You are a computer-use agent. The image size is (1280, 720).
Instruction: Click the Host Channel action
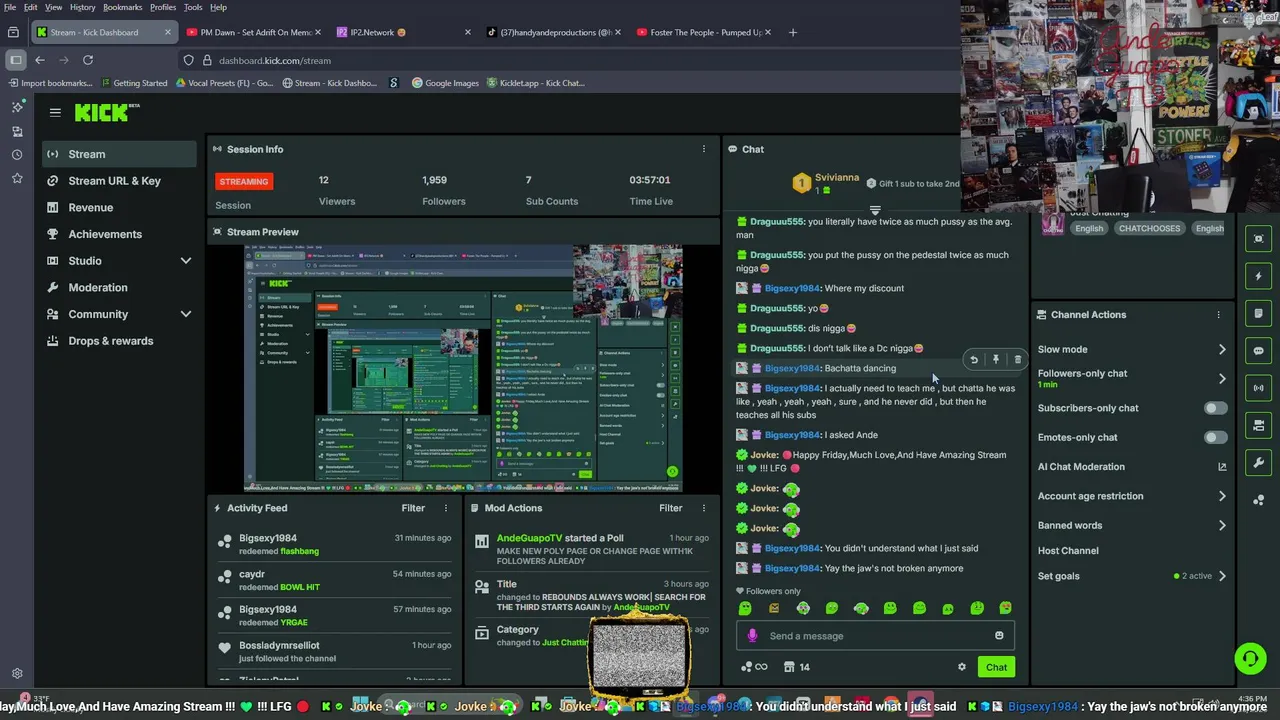pyautogui.click(x=1068, y=551)
